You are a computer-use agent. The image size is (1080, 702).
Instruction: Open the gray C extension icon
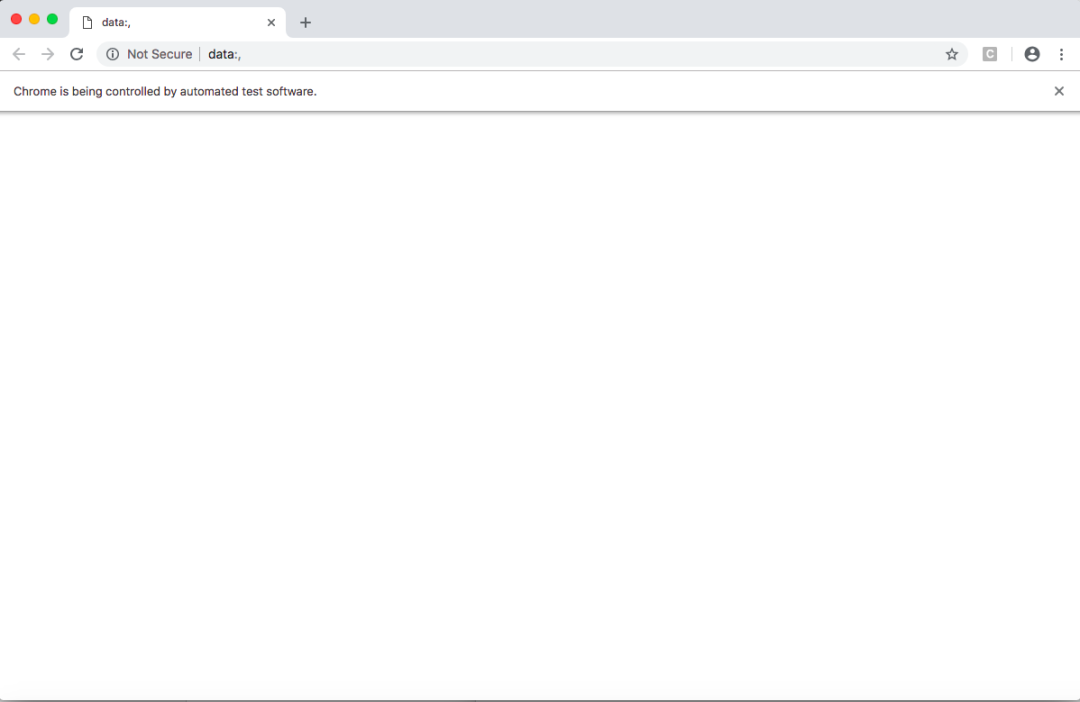coord(990,54)
